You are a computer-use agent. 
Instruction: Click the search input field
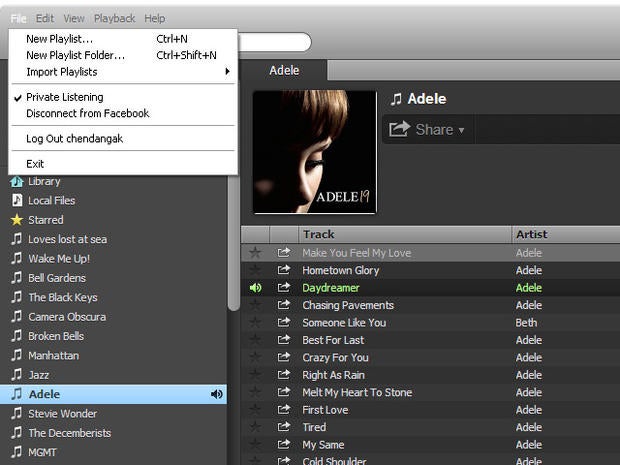coord(274,42)
